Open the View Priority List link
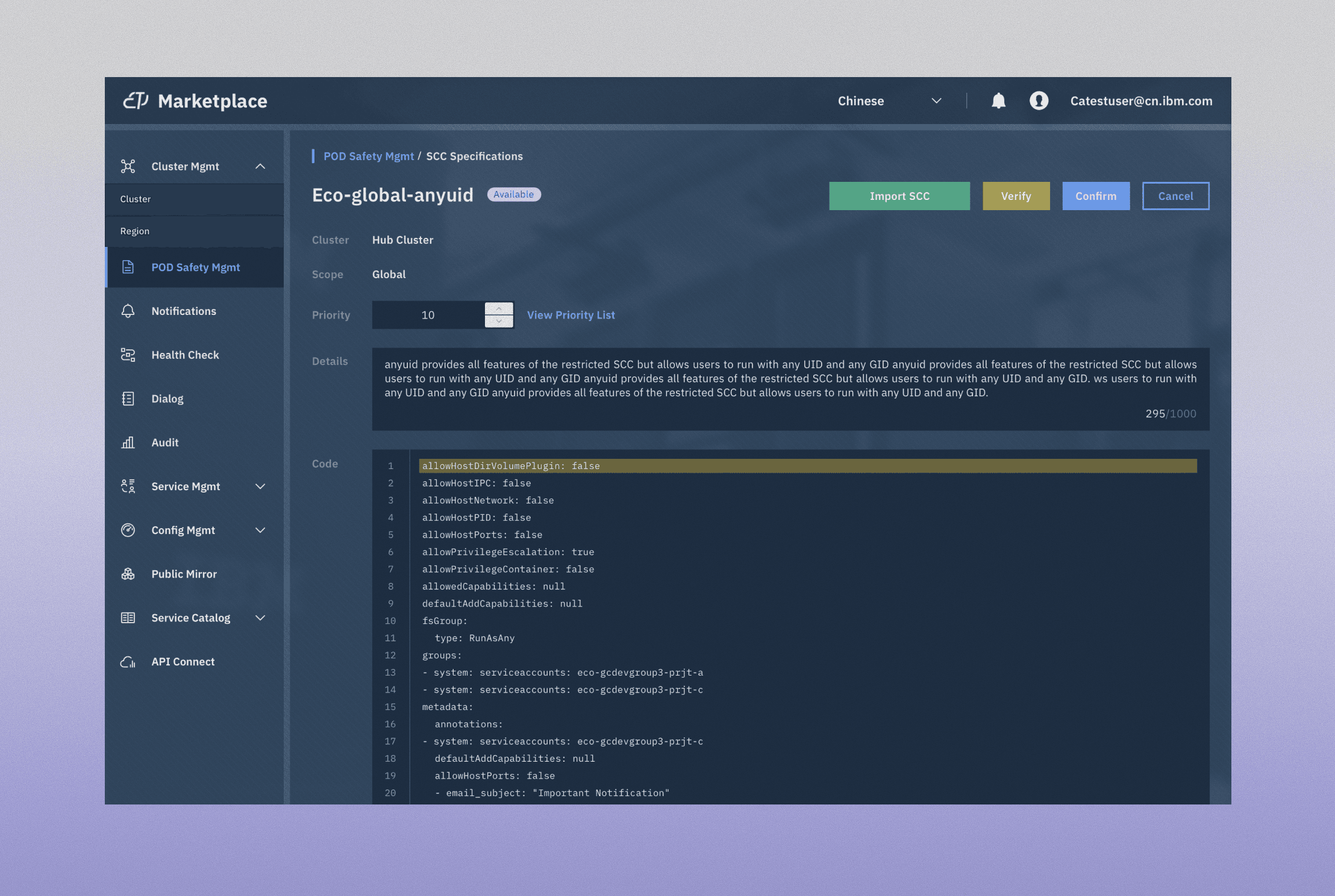The height and width of the screenshot is (896, 1335). click(x=571, y=315)
